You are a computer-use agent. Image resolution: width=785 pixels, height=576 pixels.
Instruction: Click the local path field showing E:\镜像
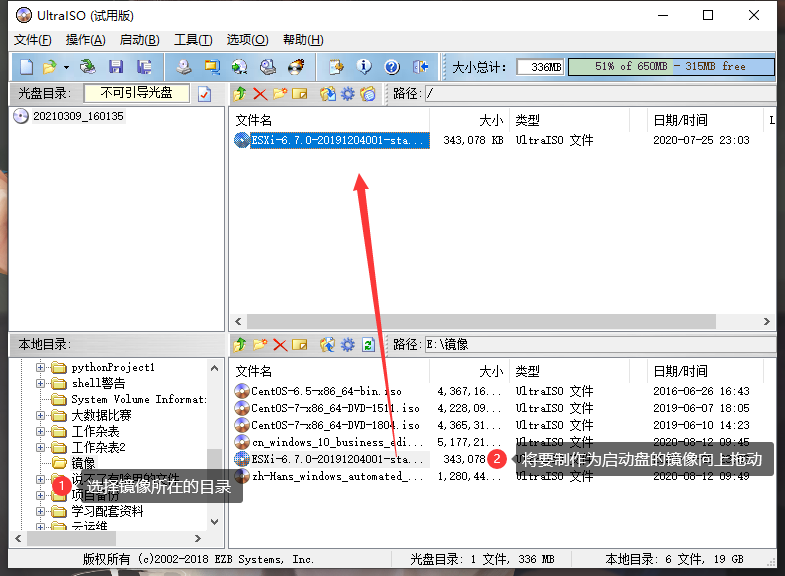600,345
